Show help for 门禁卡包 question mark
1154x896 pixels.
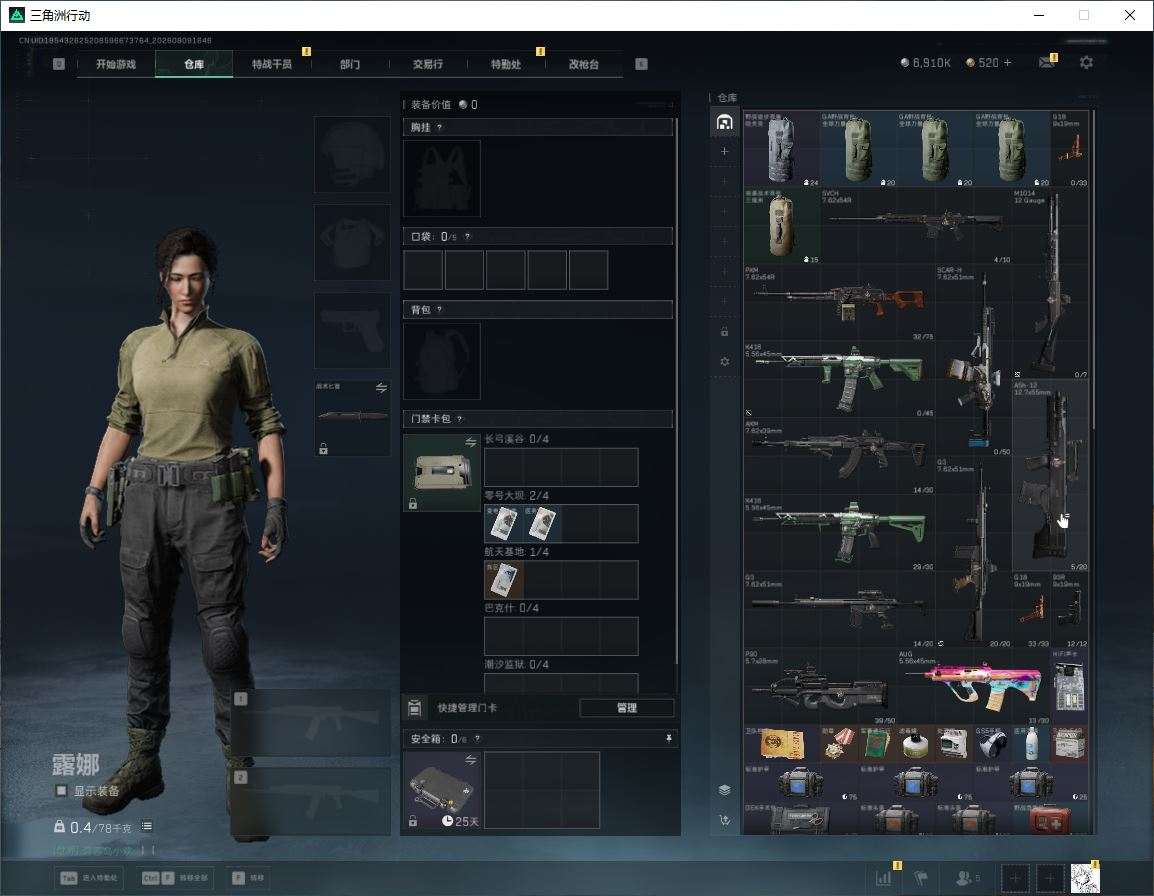point(459,418)
